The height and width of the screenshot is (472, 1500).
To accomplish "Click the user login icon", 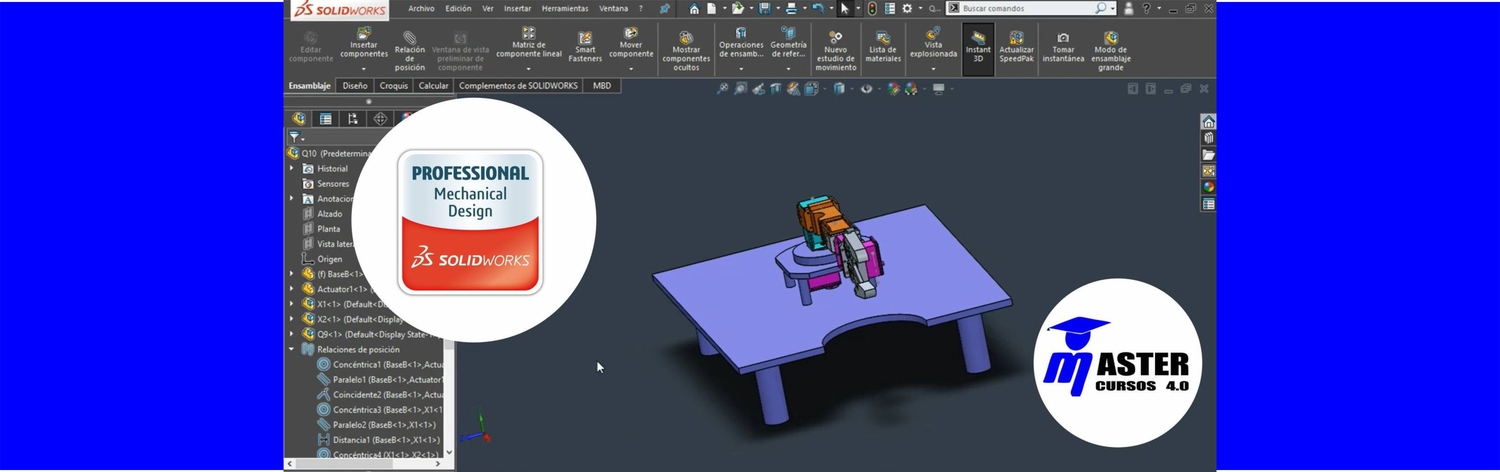I will (1128, 8).
